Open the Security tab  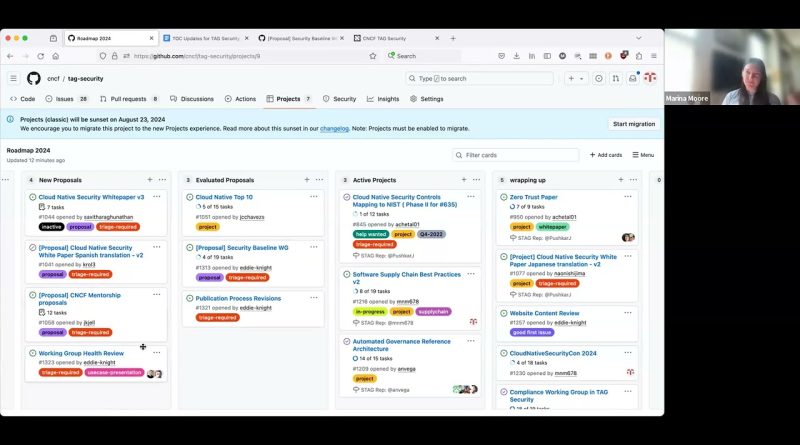click(339, 99)
